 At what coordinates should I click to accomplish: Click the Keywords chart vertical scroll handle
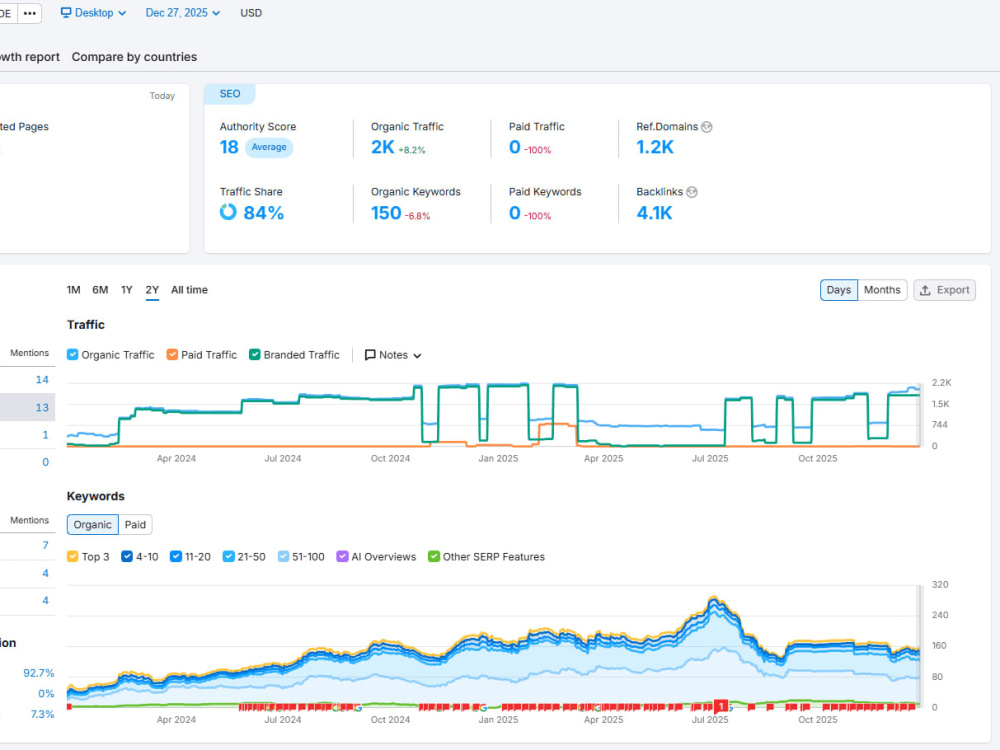point(919,645)
